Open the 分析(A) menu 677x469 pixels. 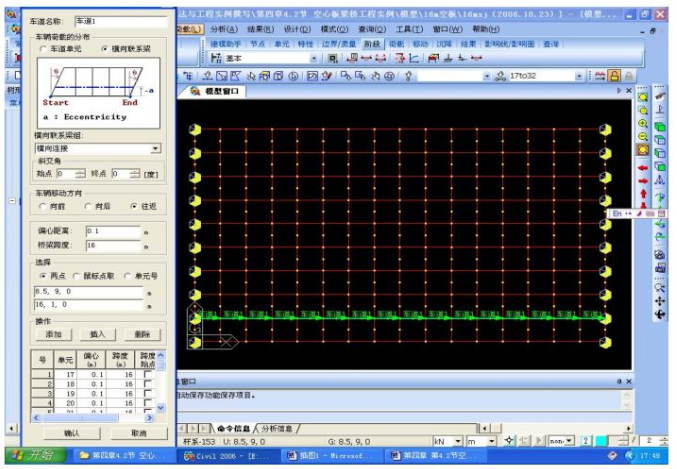(x=224, y=29)
